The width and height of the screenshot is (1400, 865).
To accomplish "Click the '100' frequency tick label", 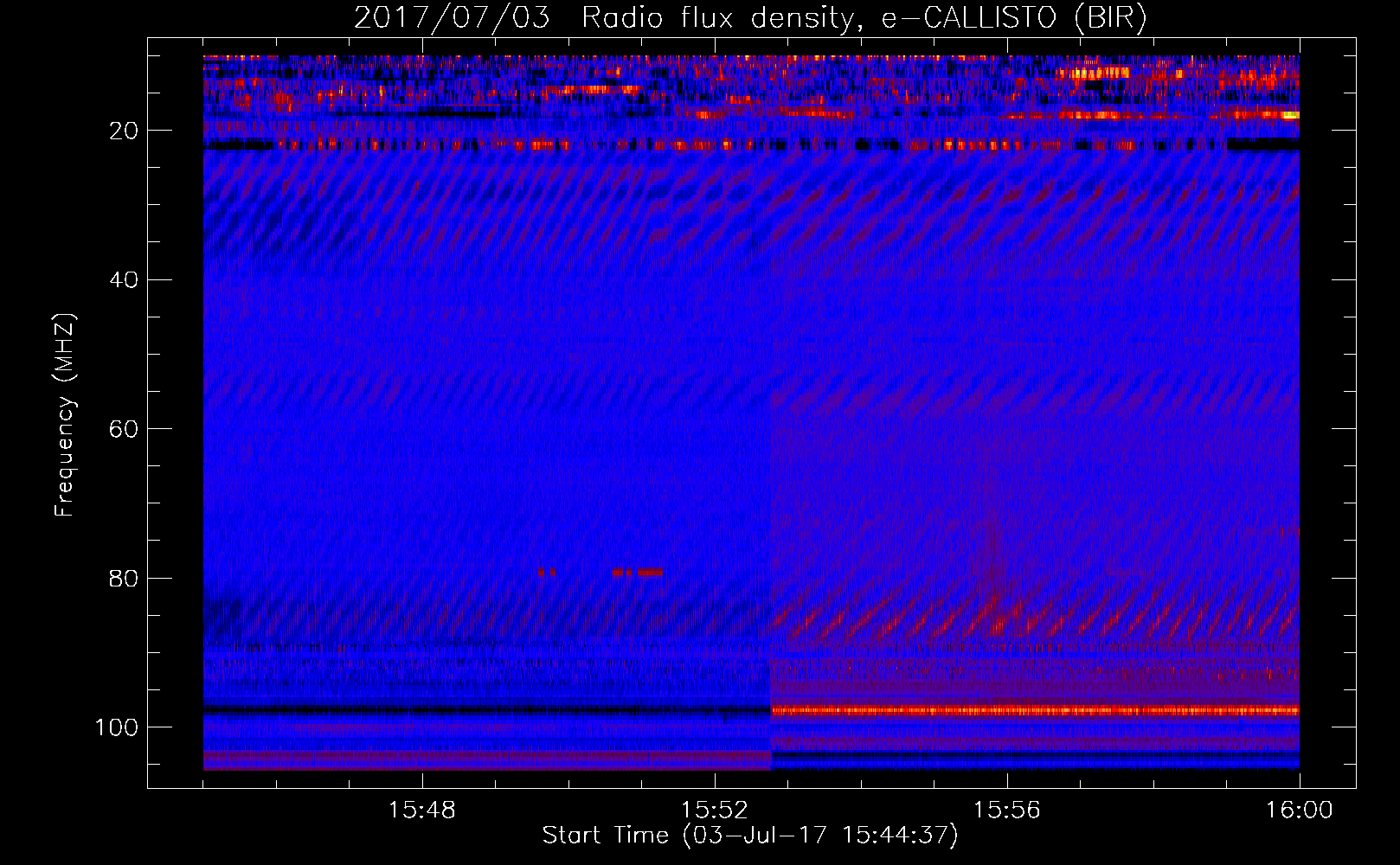I will coord(117,728).
